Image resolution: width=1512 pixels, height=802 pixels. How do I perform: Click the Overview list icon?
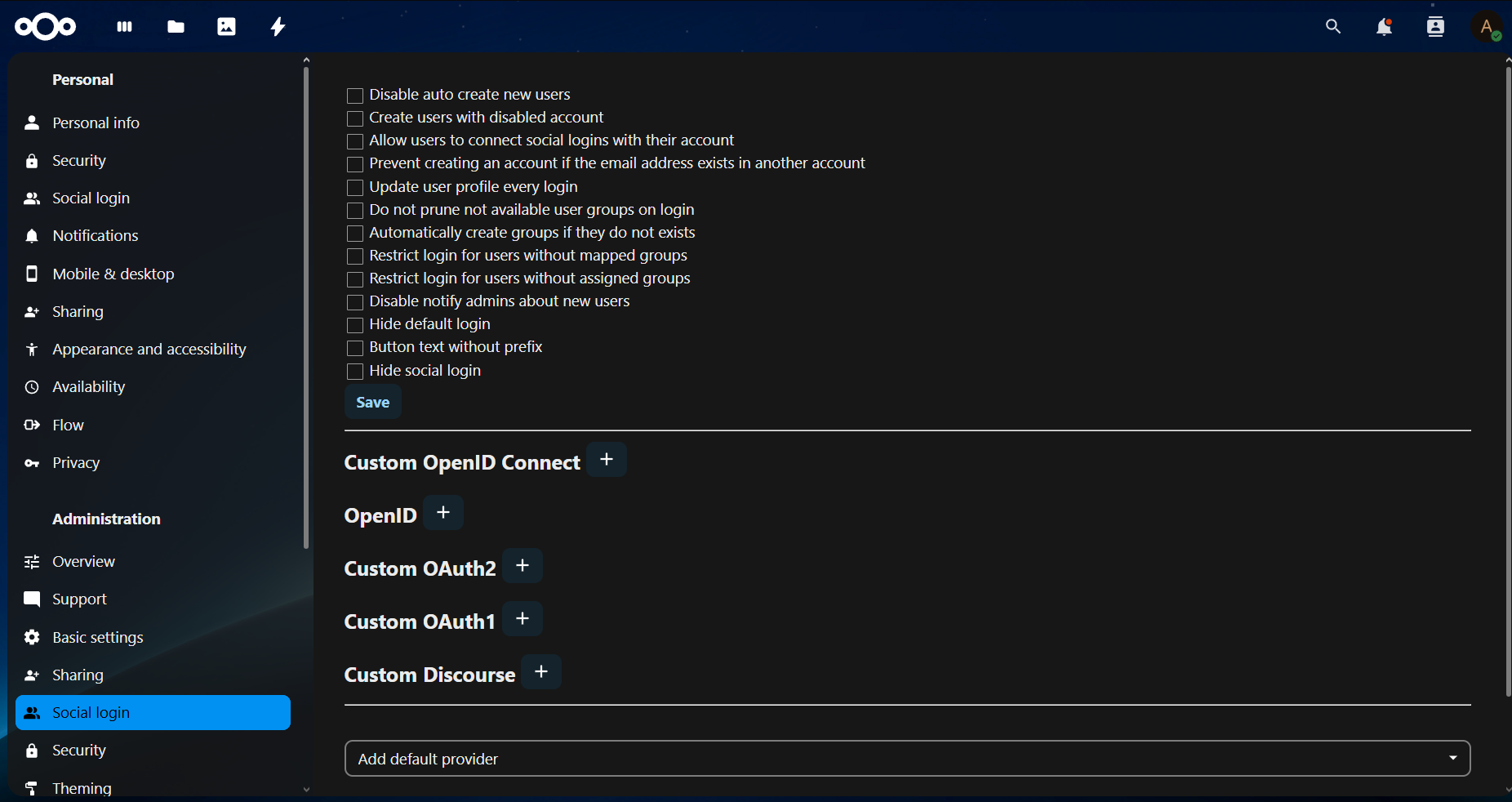(x=32, y=562)
